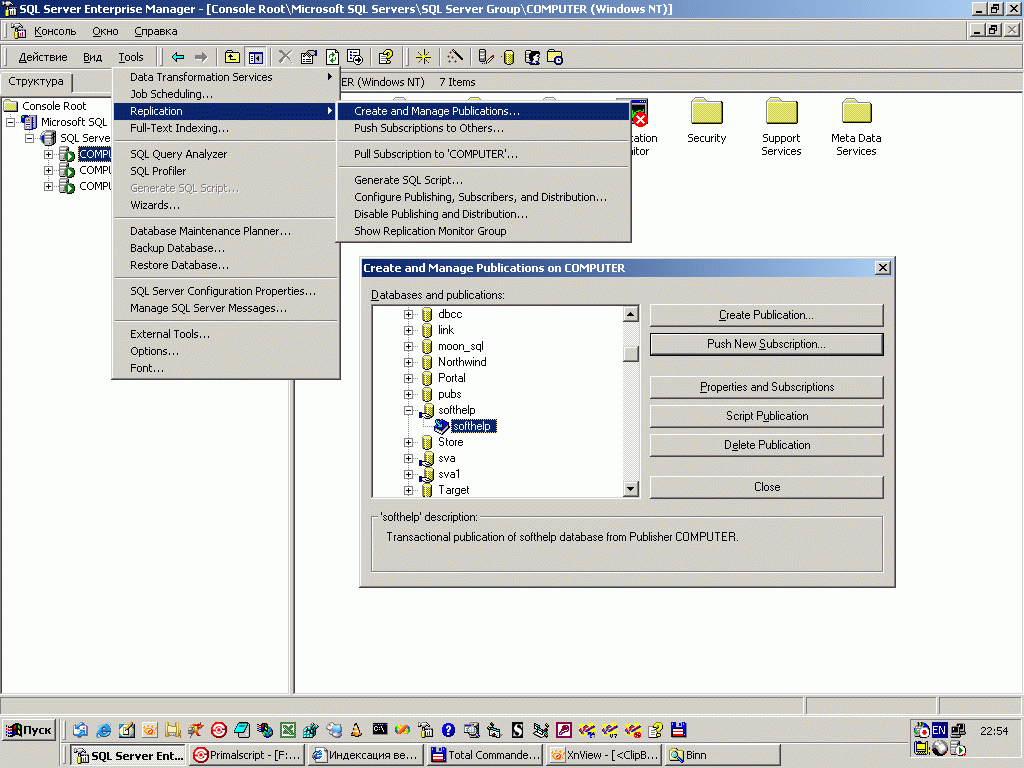
Task: Click the EN language indicator in tray
Action: pyautogui.click(x=939, y=730)
